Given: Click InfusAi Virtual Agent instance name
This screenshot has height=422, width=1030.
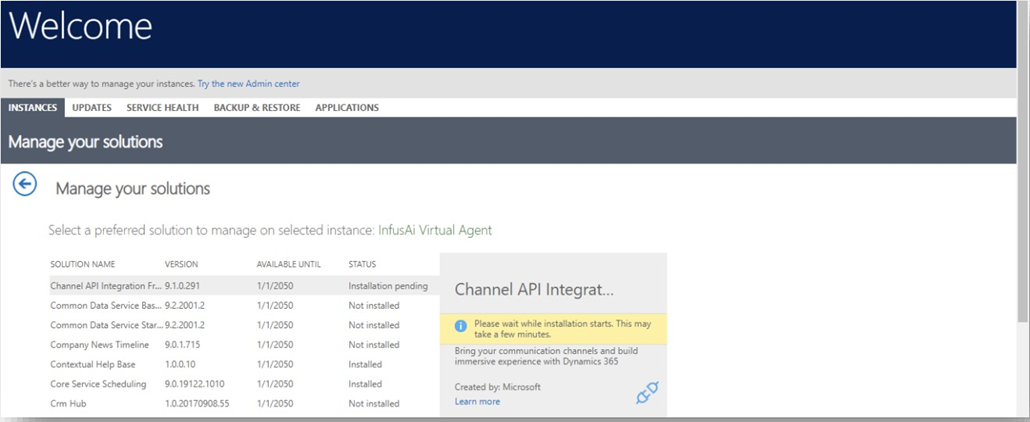Looking at the screenshot, I should pos(435,230).
